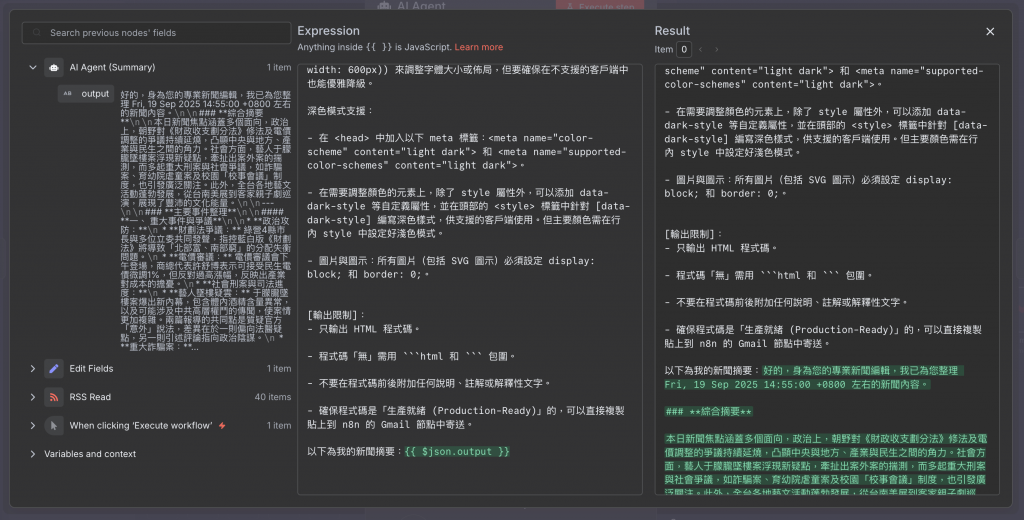Viewport: 1024px width, 520px height.
Task: Click the Item index 0 box
Action: point(684,49)
